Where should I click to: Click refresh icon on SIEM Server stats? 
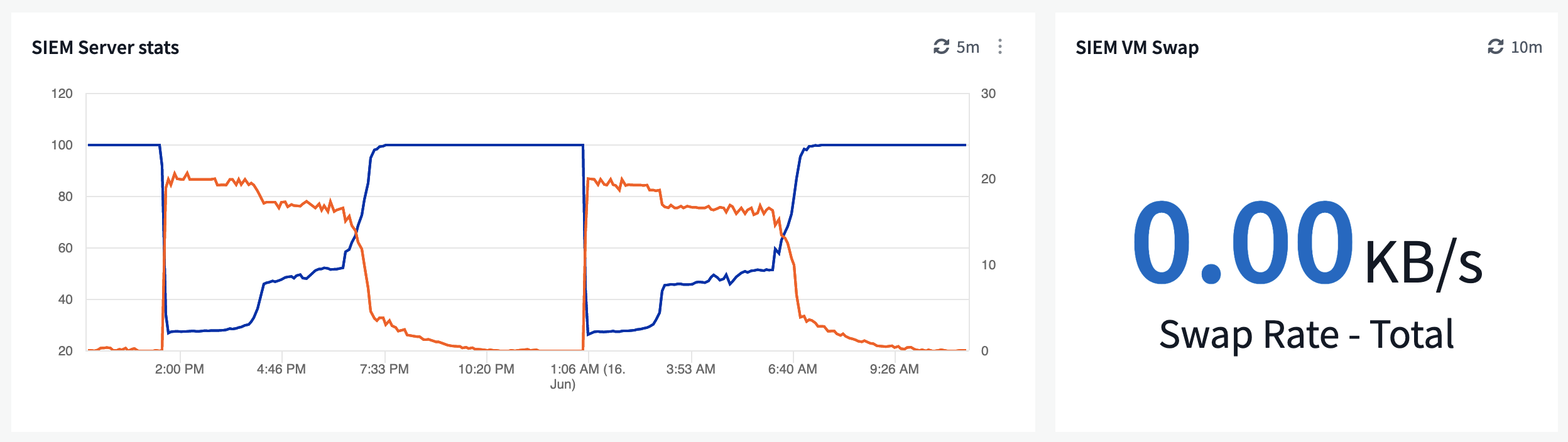pos(941,46)
